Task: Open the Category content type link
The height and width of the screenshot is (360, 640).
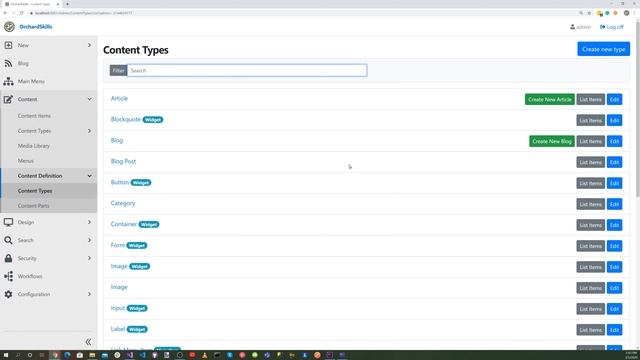Action: [x=123, y=203]
